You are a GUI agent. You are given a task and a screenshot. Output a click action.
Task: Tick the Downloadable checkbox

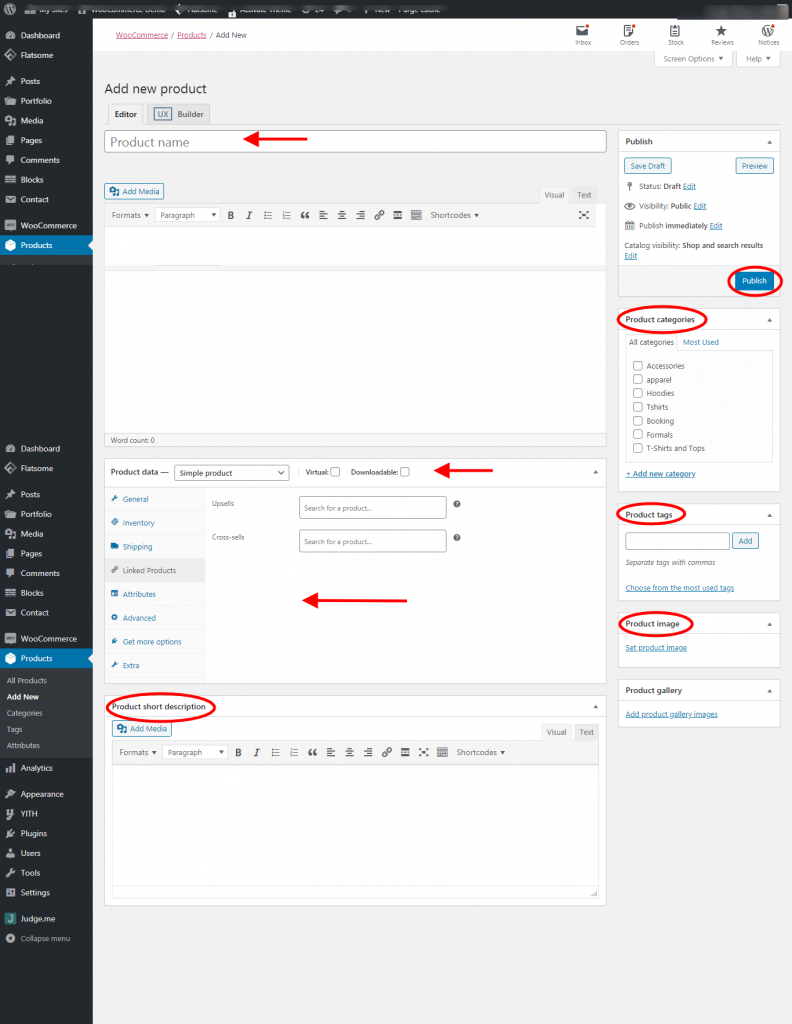point(405,472)
